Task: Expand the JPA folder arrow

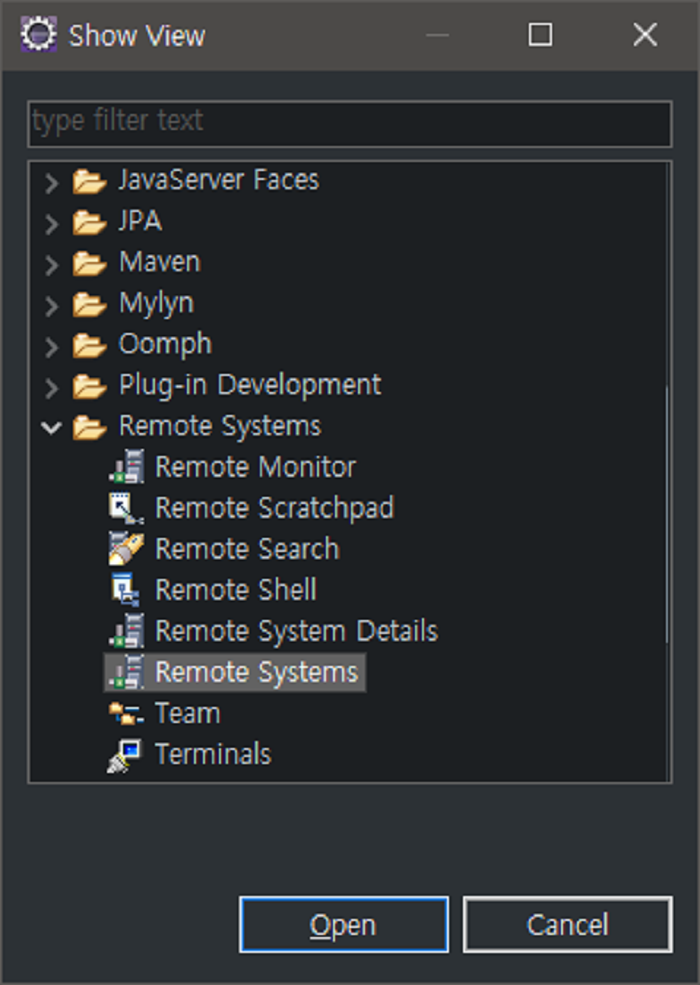Action: click(x=52, y=222)
